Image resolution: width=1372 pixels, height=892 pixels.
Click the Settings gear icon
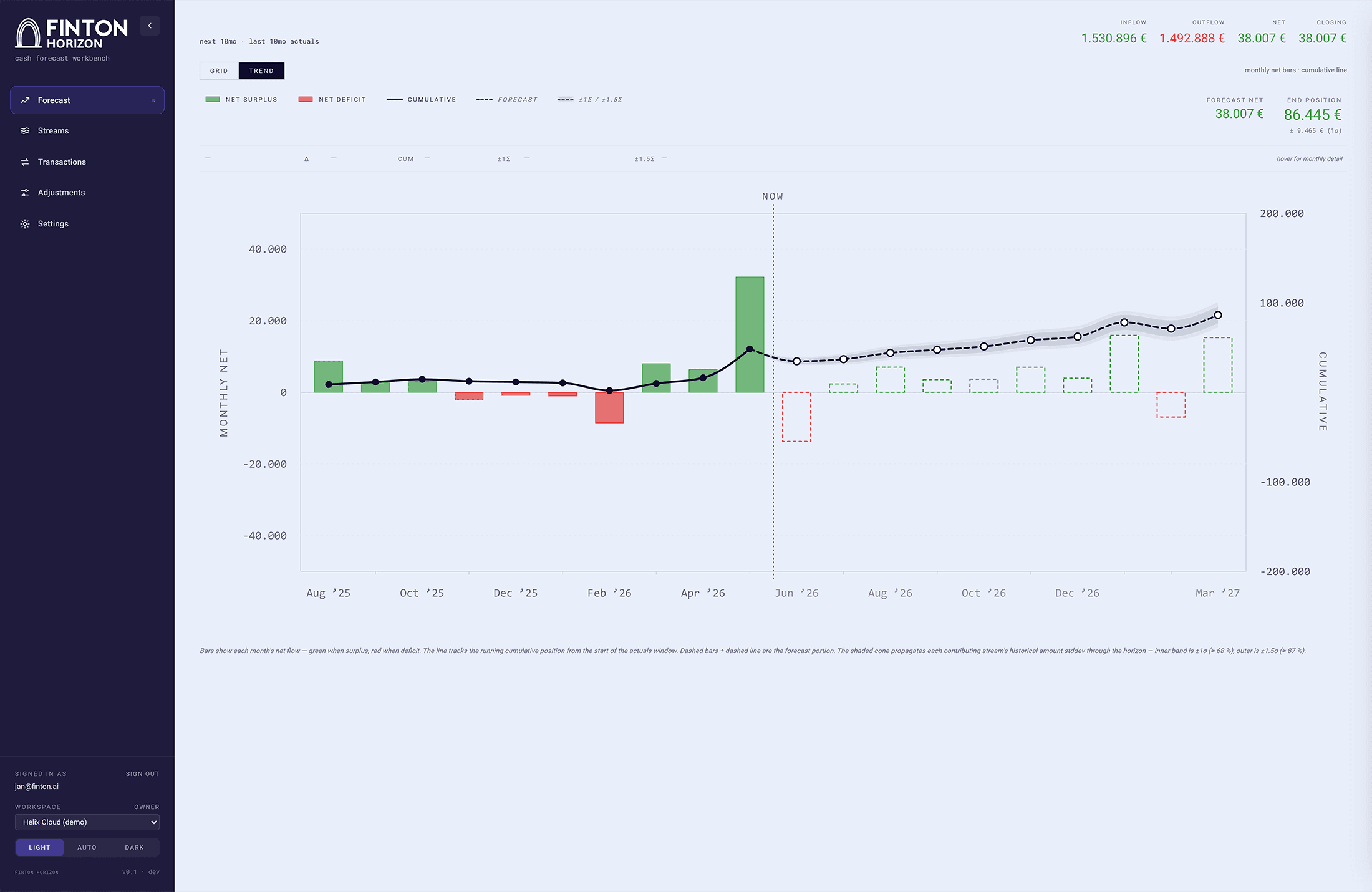coord(25,224)
